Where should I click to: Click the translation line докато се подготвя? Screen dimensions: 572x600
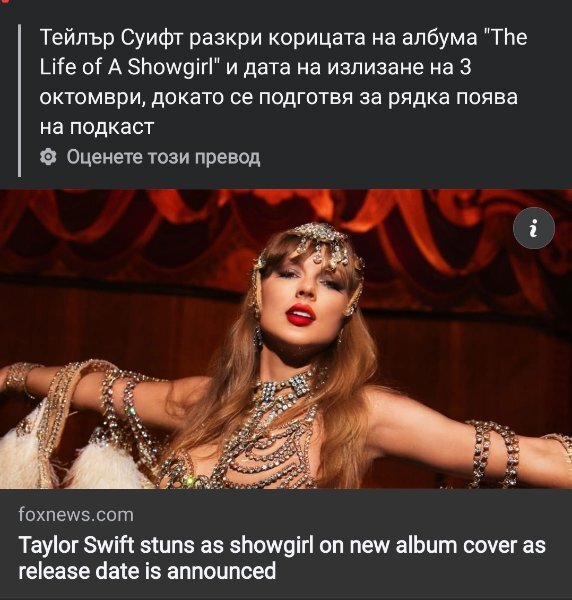252,97
